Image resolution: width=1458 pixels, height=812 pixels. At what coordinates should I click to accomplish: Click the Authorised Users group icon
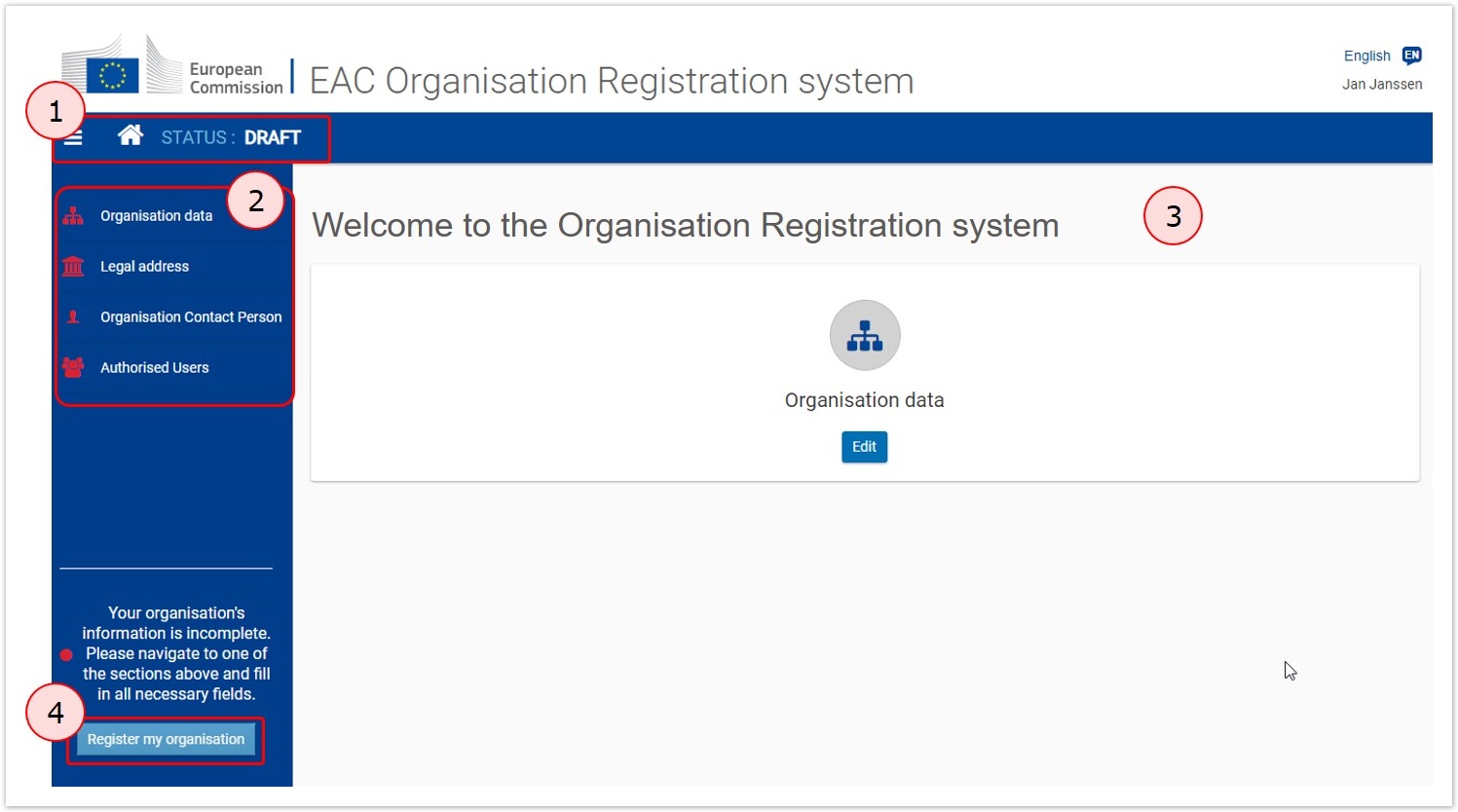point(73,367)
